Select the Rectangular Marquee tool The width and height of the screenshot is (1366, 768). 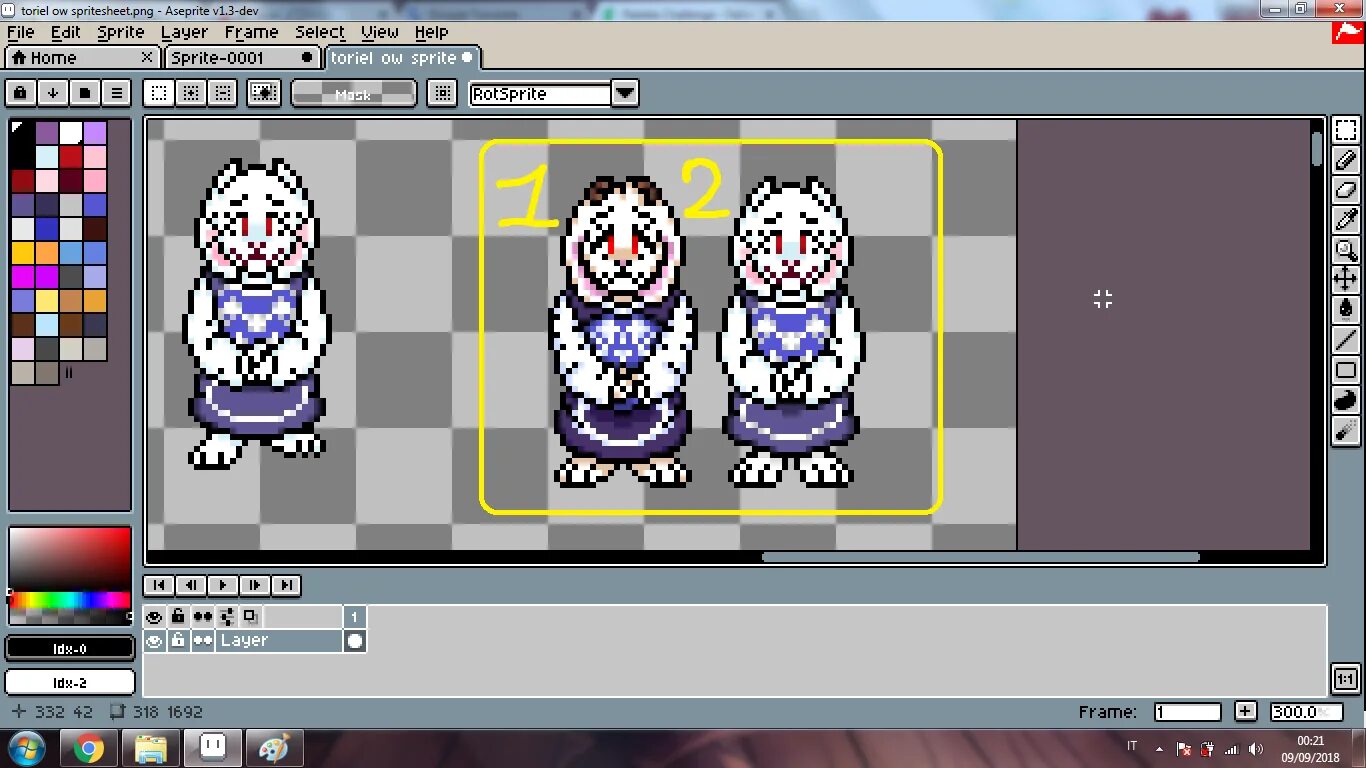coord(1346,130)
